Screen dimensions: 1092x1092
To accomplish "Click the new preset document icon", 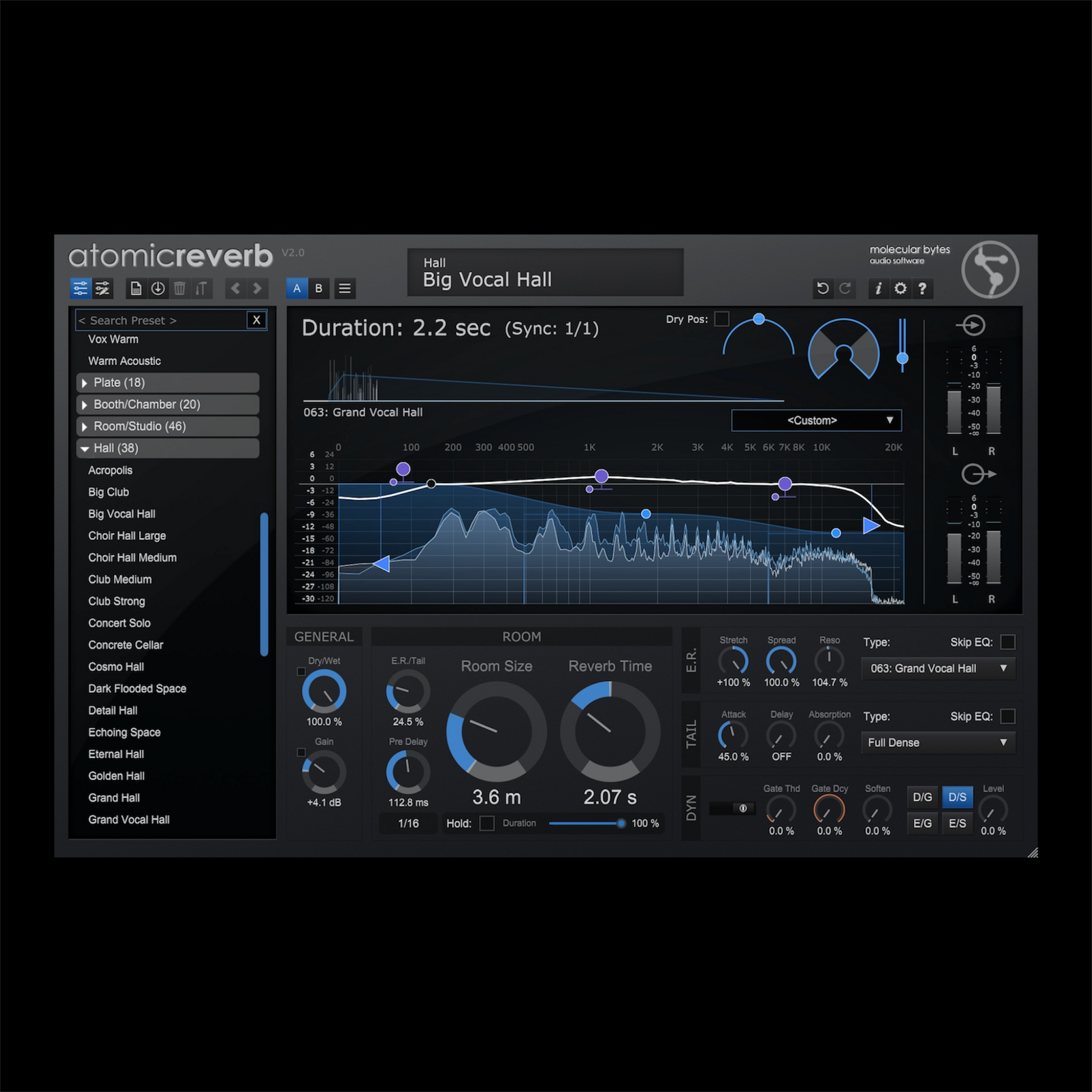I will 136,289.
